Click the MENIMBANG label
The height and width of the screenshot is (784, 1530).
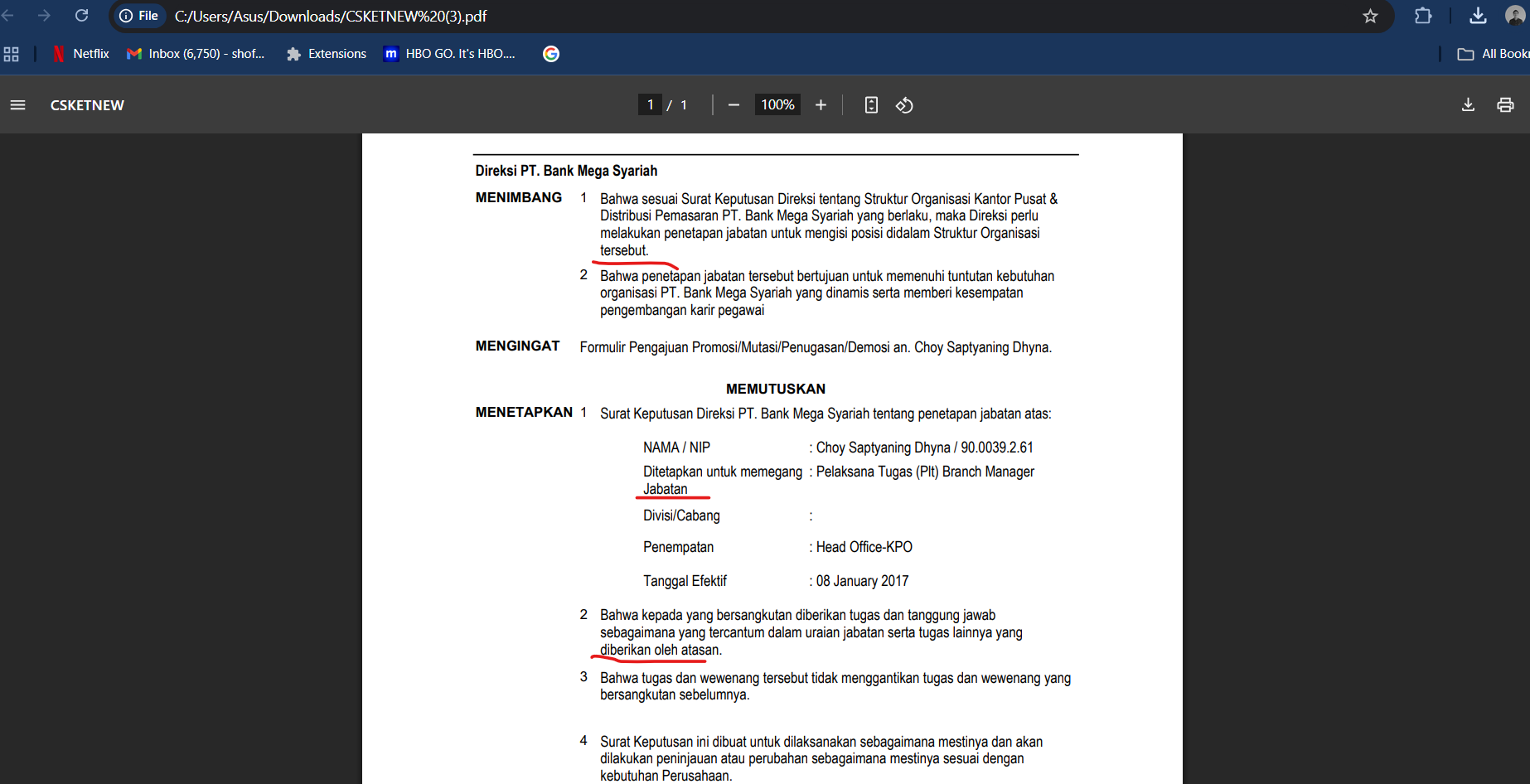(x=519, y=197)
